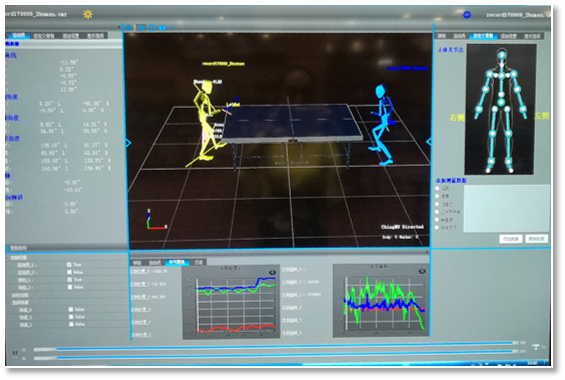Viewport: 565px width, 380px height.
Task: Enable the lower-group checkbox for row ending _0
Action: 71,309
